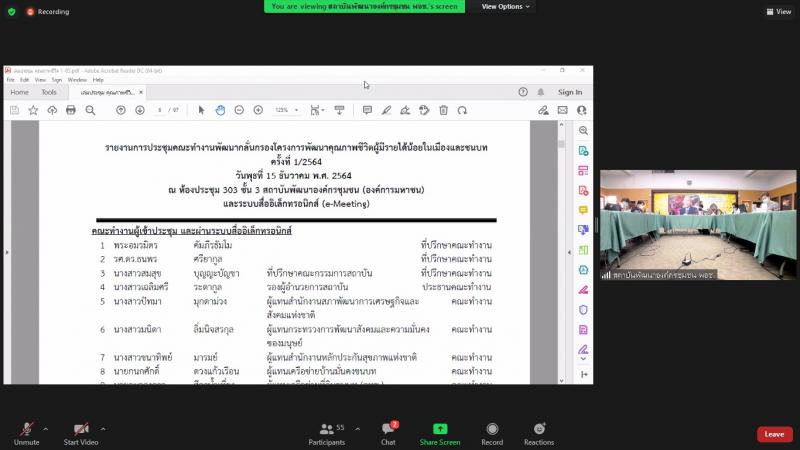This screenshot has height=450, width=800.
Task: Click the delete trash icon
Action: point(443,110)
